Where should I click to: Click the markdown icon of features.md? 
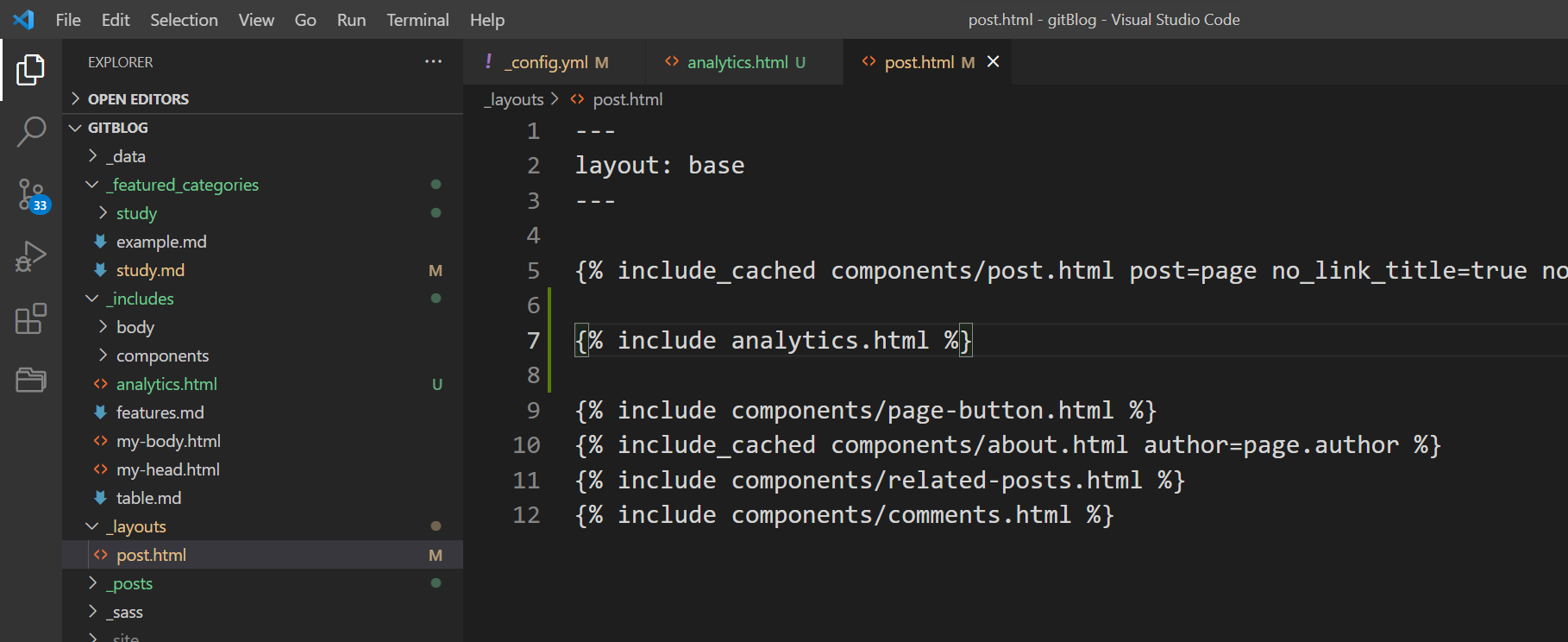pos(101,412)
